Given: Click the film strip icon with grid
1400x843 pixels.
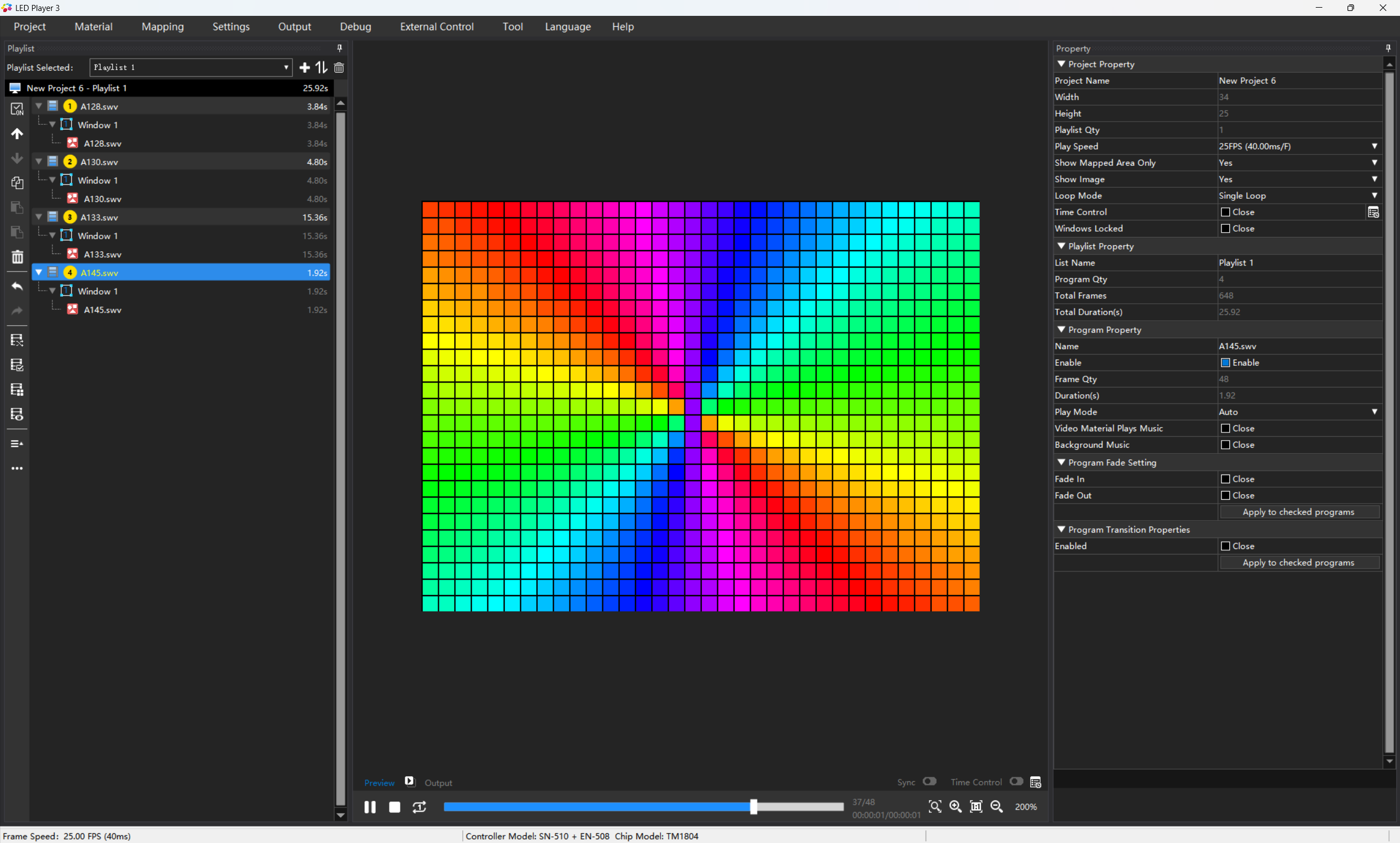Looking at the screenshot, I should [x=17, y=390].
